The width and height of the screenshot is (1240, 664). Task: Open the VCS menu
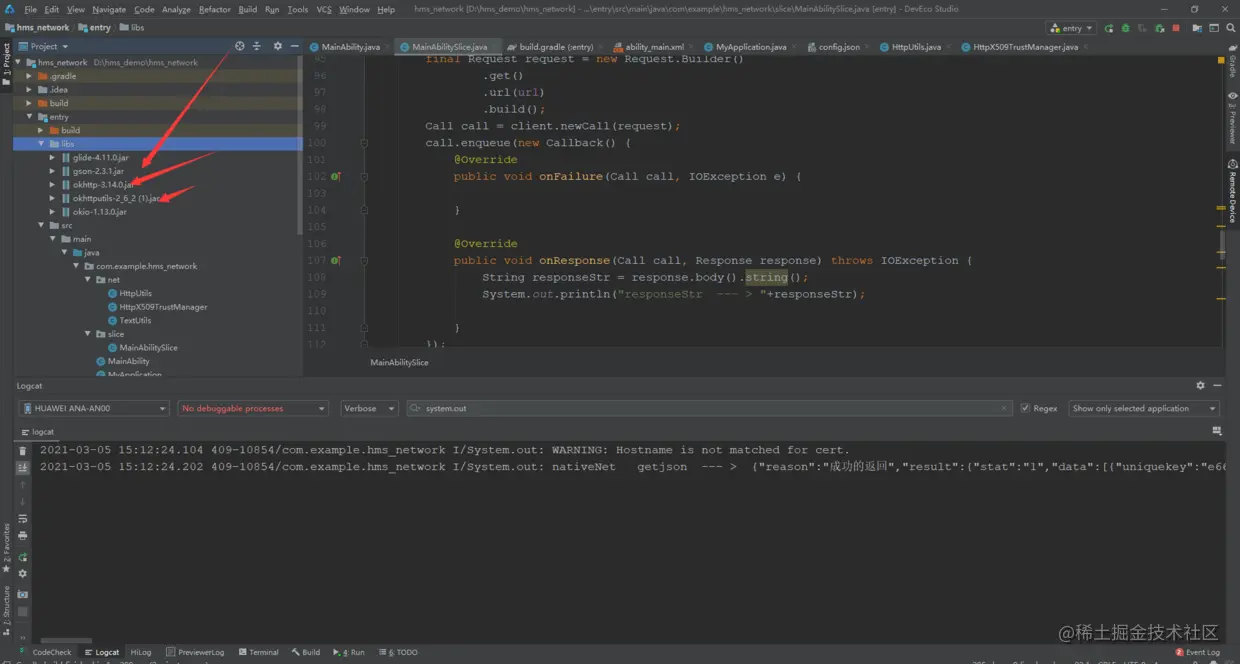point(324,9)
